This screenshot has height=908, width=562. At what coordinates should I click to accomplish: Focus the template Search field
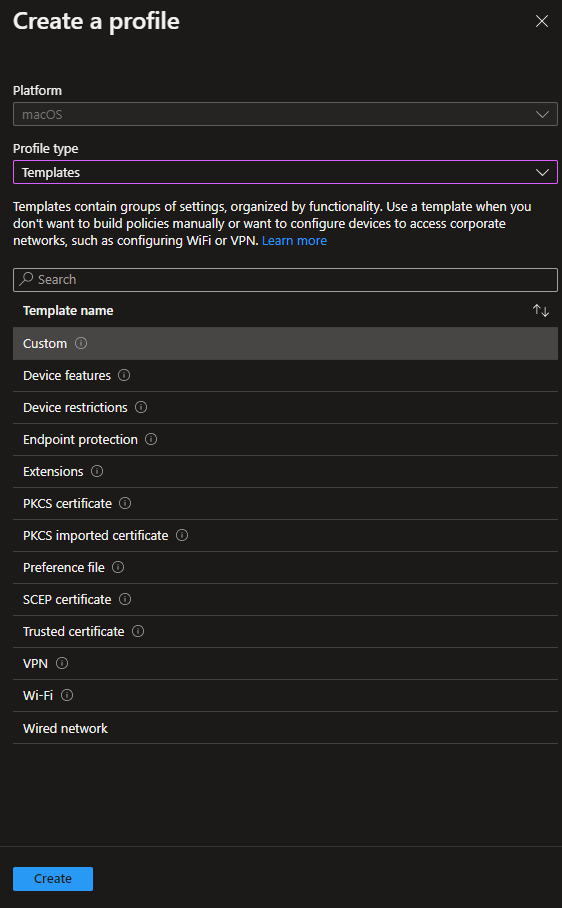click(285, 280)
